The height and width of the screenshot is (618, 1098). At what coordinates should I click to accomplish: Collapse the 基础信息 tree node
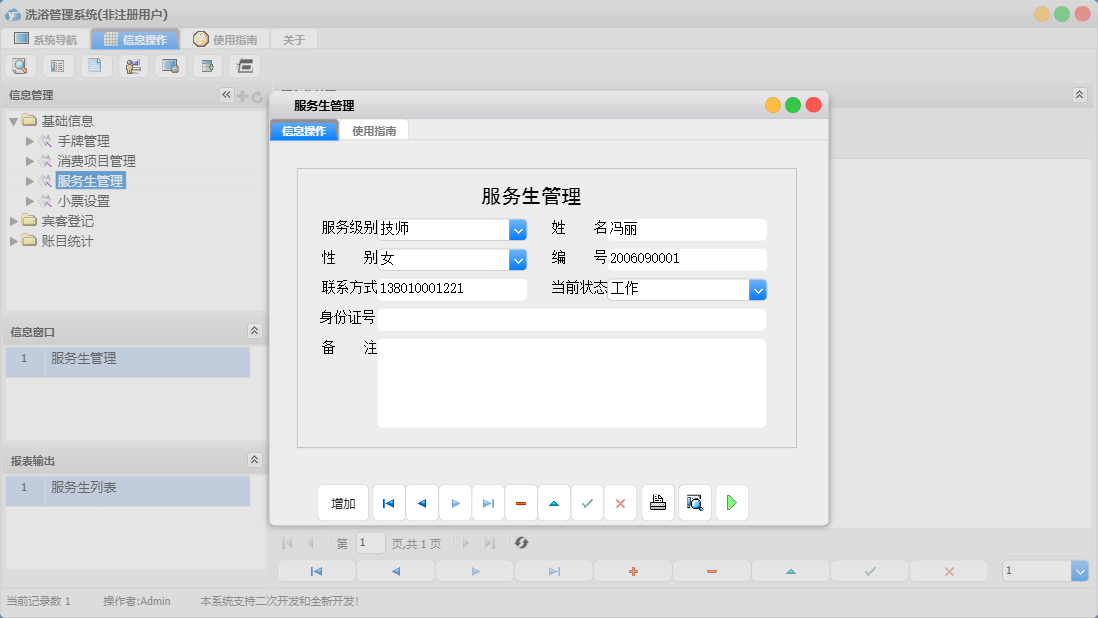(x=11, y=120)
